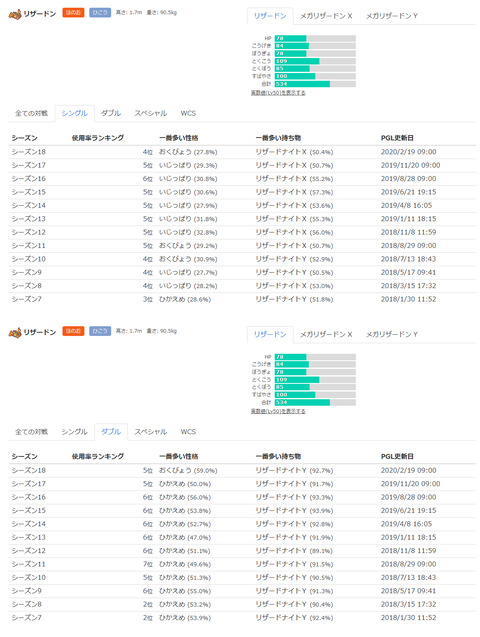Click the リザードナイトY (90.4%) cell
Viewport: 480px width, 637px height.
click(294, 604)
